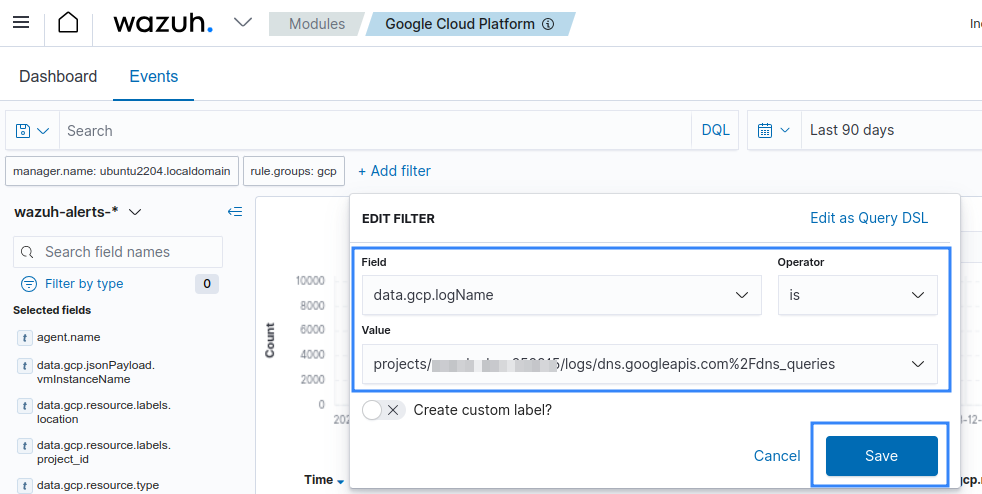This screenshot has height=494, width=982.
Task: Click Edit as Query DSL
Action: pyautogui.click(x=869, y=218)
